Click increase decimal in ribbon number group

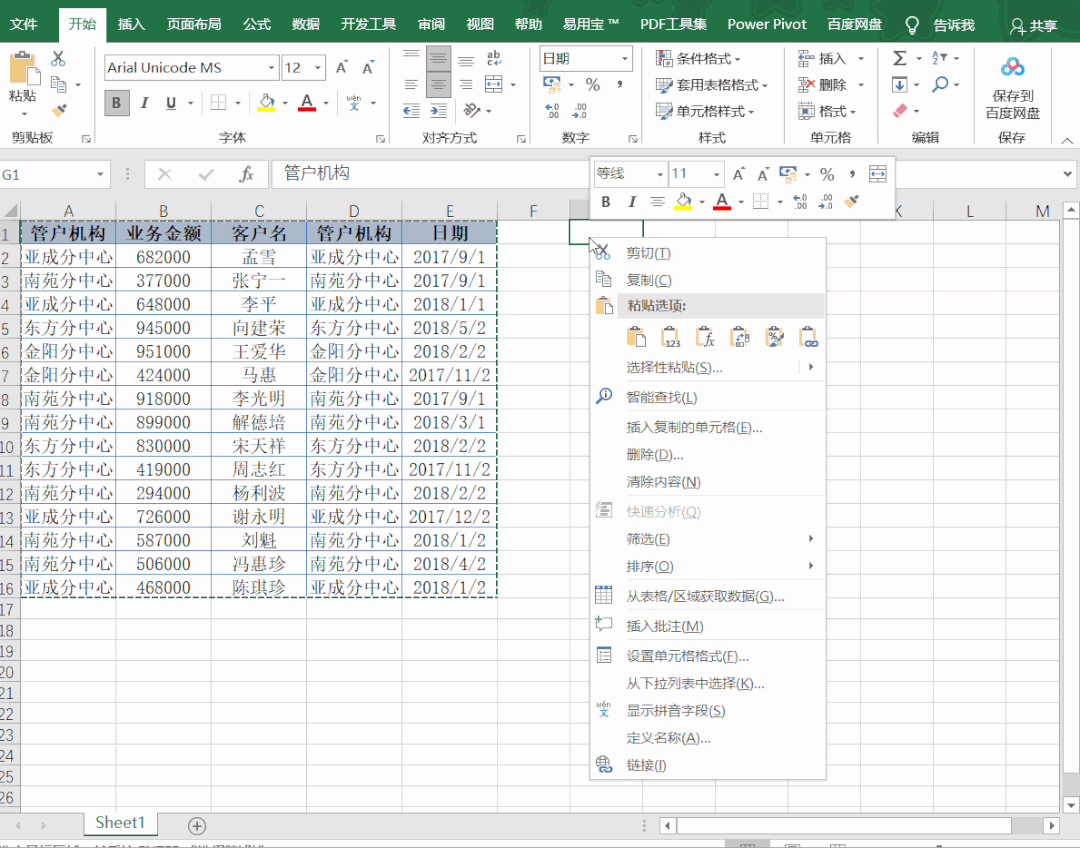tap(552, 110)
